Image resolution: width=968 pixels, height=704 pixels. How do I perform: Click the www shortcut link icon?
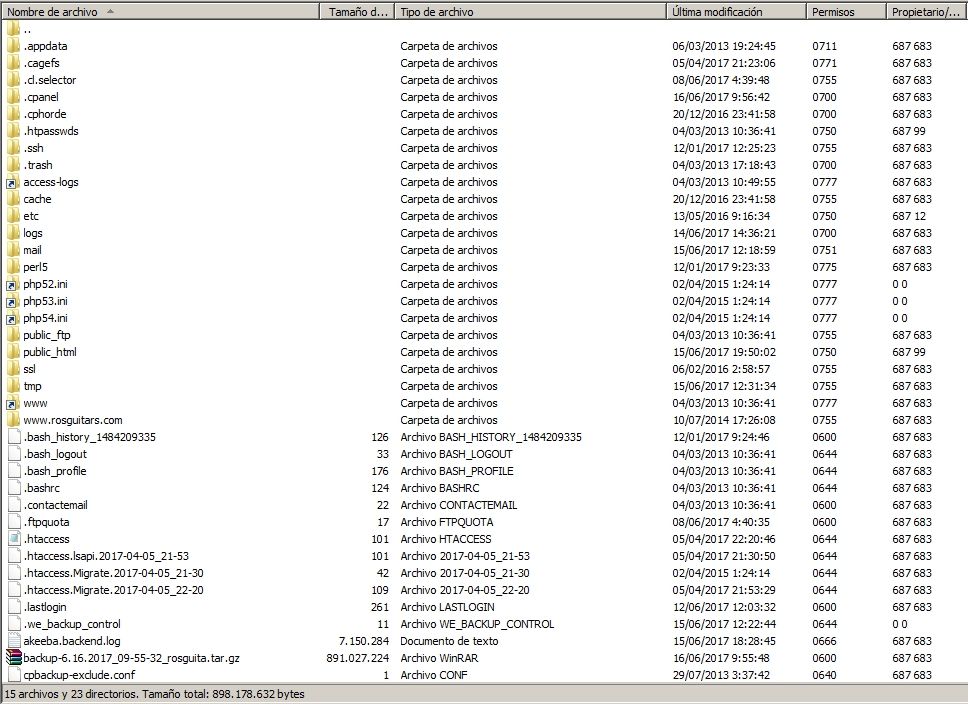13,403
